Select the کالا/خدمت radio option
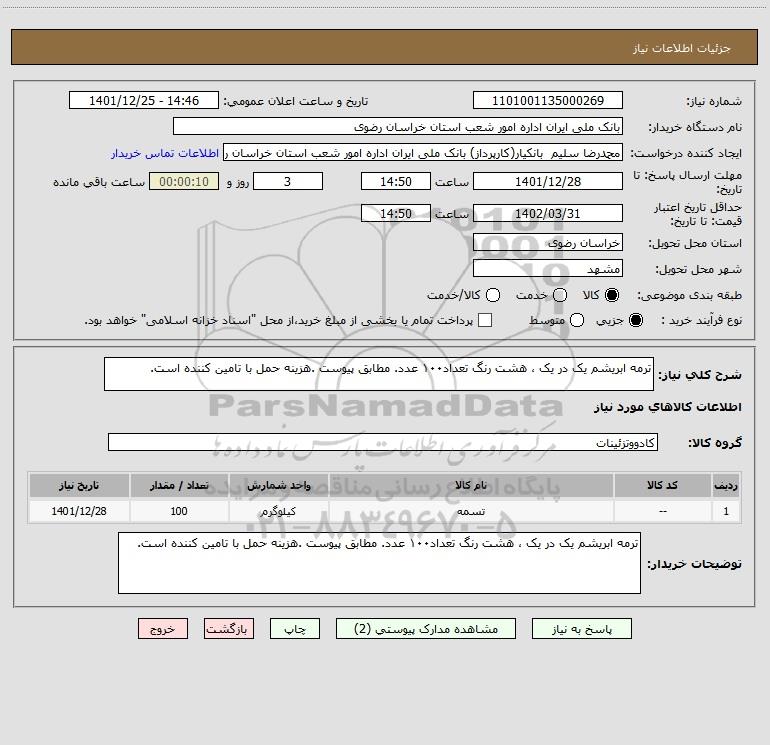This screenshot has width=770, height=745. [x=493, y=295]
